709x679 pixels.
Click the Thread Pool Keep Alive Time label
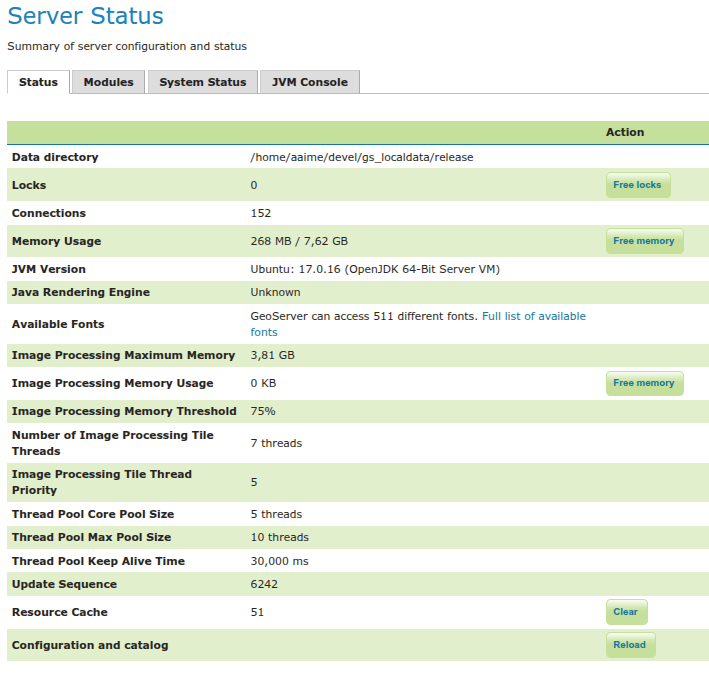(98, 561)
